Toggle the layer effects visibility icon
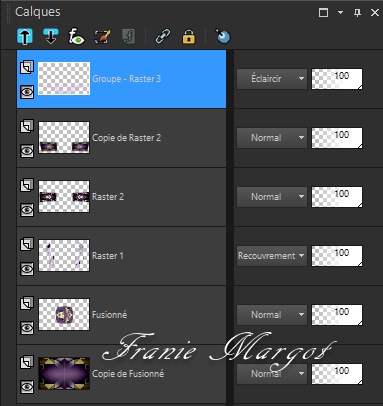The height and width of the screenshot is (406, 383). point(76,36)
